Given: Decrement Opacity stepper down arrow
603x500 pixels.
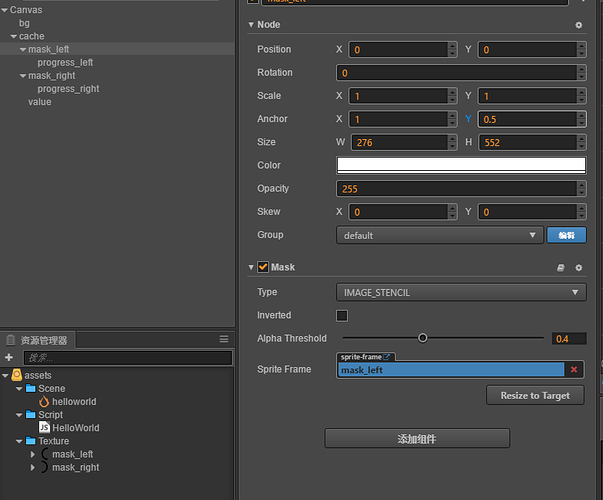Looking at the screenshot, I should tap(581, 192).
